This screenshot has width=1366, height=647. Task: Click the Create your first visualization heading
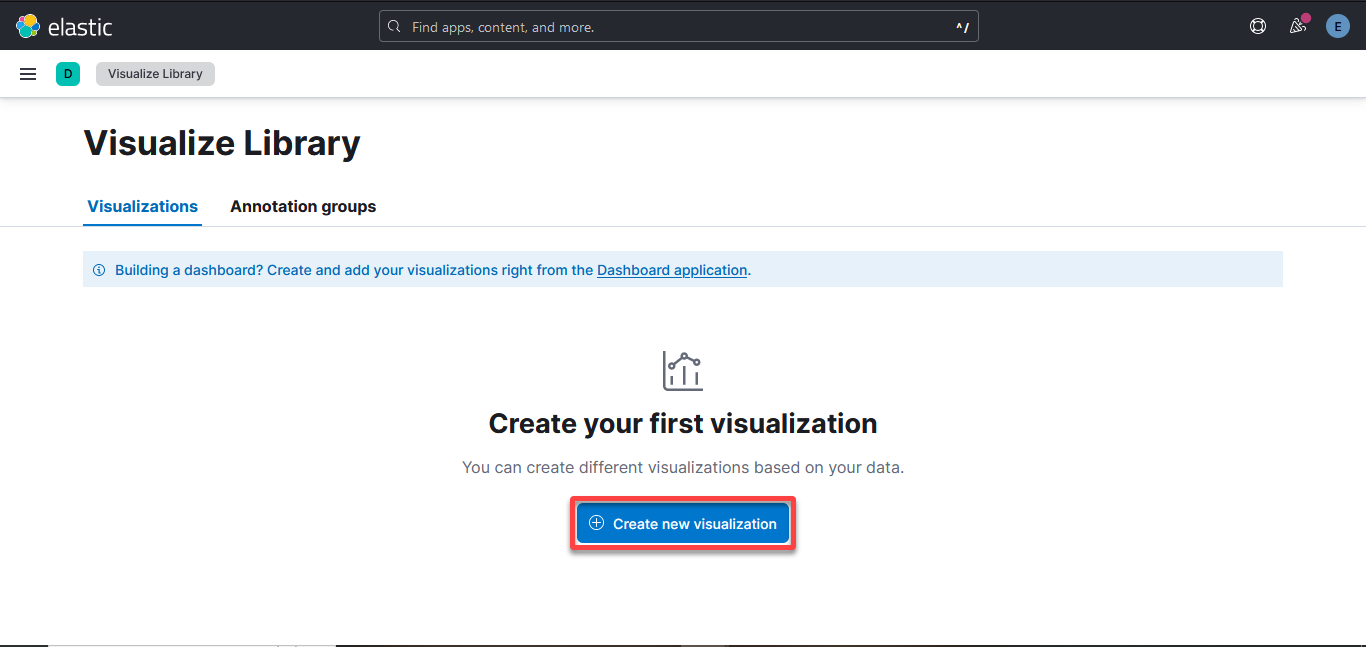point(683,424)
